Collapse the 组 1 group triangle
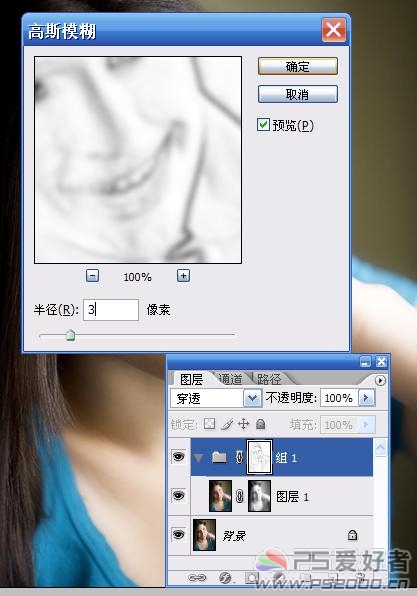417x596 pixels. point(198,457)
